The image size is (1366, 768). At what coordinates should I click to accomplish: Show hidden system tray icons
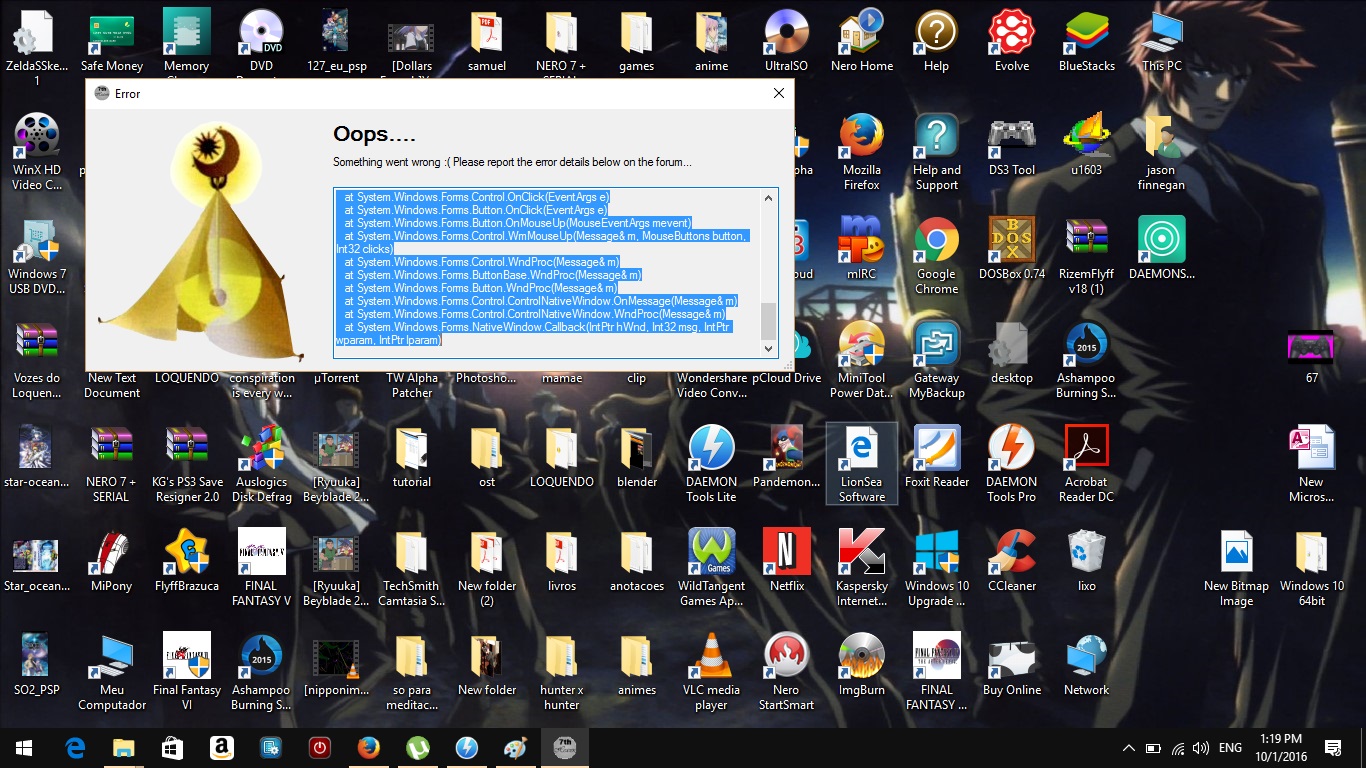coord(1129,748)
